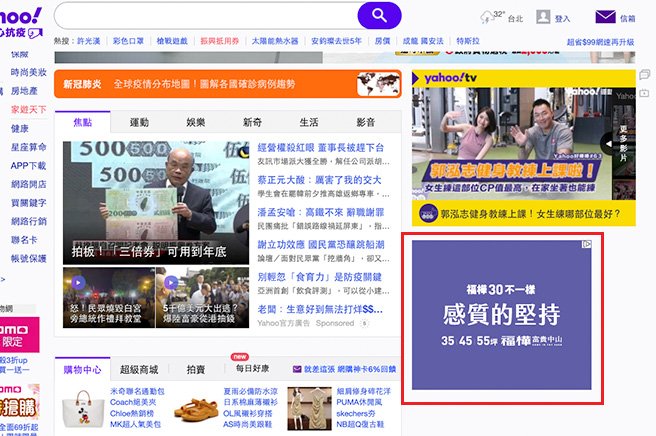656x436 pixels.
Task: Play the 5千億美元 capital flight video
Action: click(202, 298)
